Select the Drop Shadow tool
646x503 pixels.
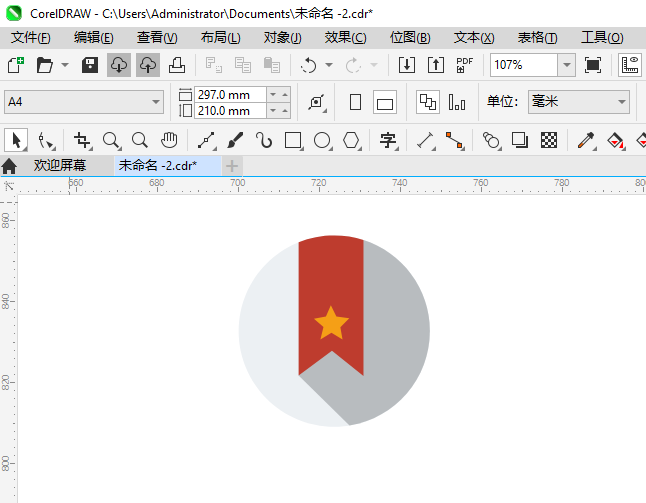tap(520, 140)
